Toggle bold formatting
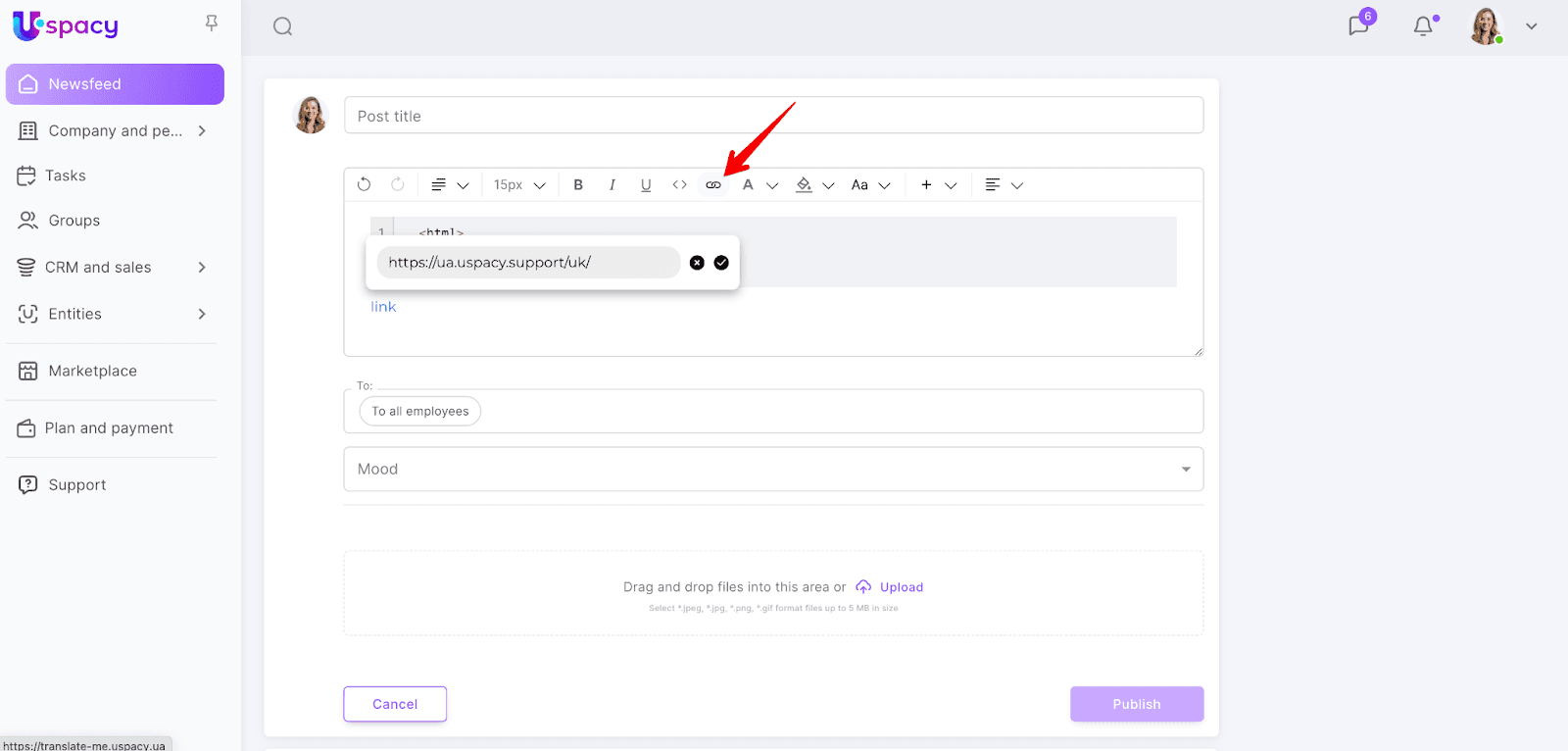Image resolution: width=1568 pixels, height=751 pixels. point(578,185)
